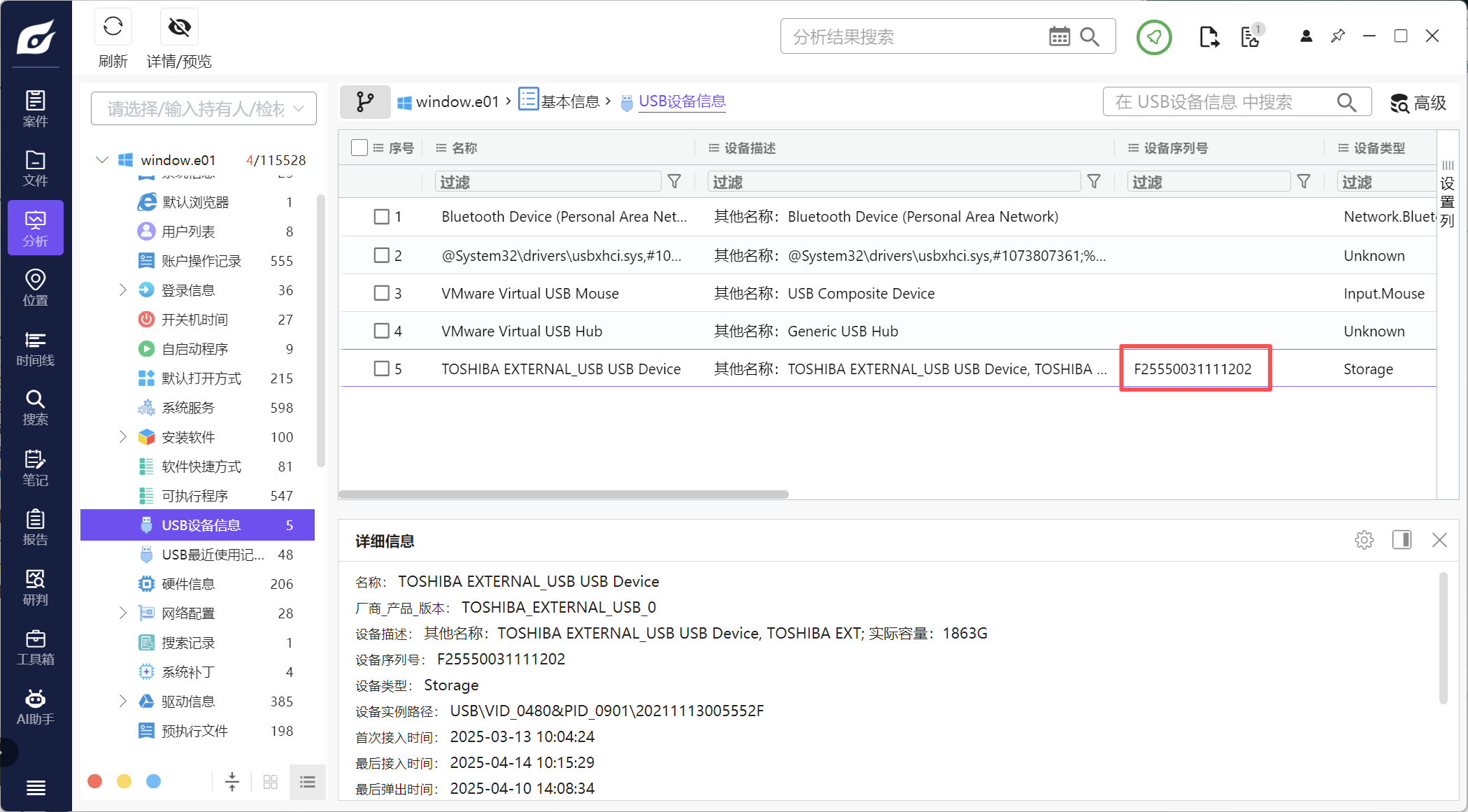1468x812 pixels.
Task: Click the basic information breadcrumb
Action: (569, 102)
